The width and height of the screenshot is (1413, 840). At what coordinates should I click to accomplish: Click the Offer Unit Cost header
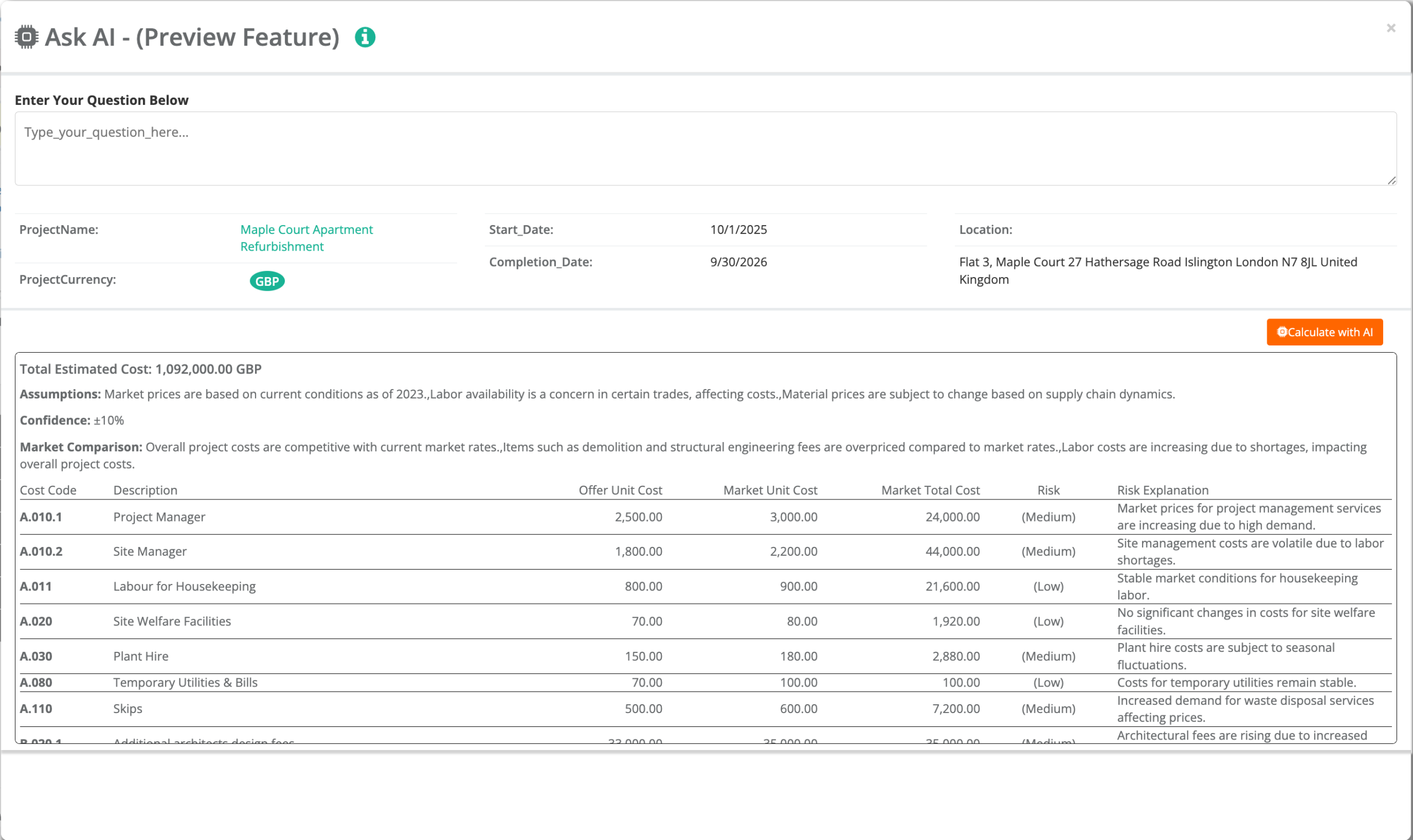click(x=620, y=490)
